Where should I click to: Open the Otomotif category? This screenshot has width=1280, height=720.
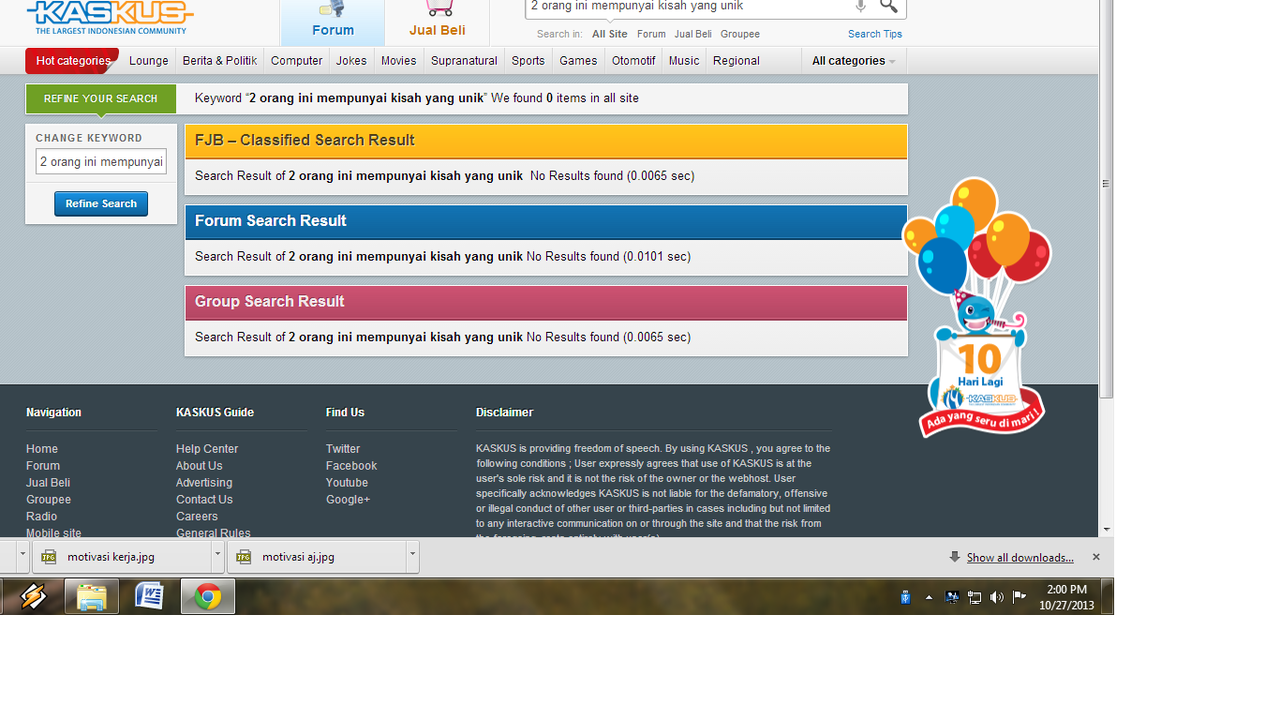coord(633,61)
